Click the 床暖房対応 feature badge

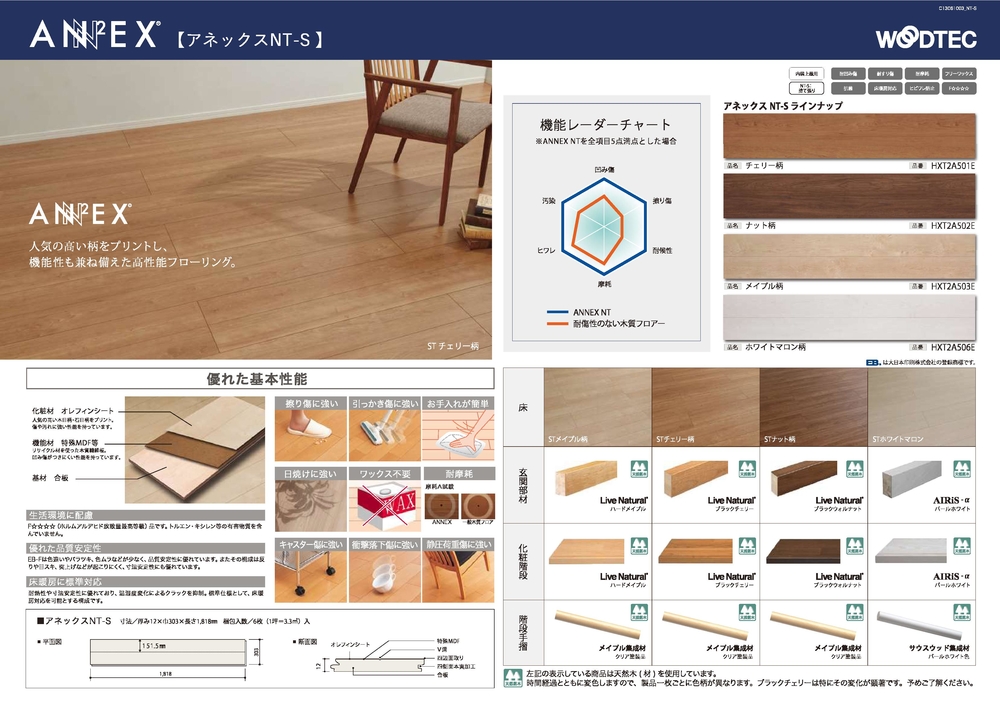point(885,89)
